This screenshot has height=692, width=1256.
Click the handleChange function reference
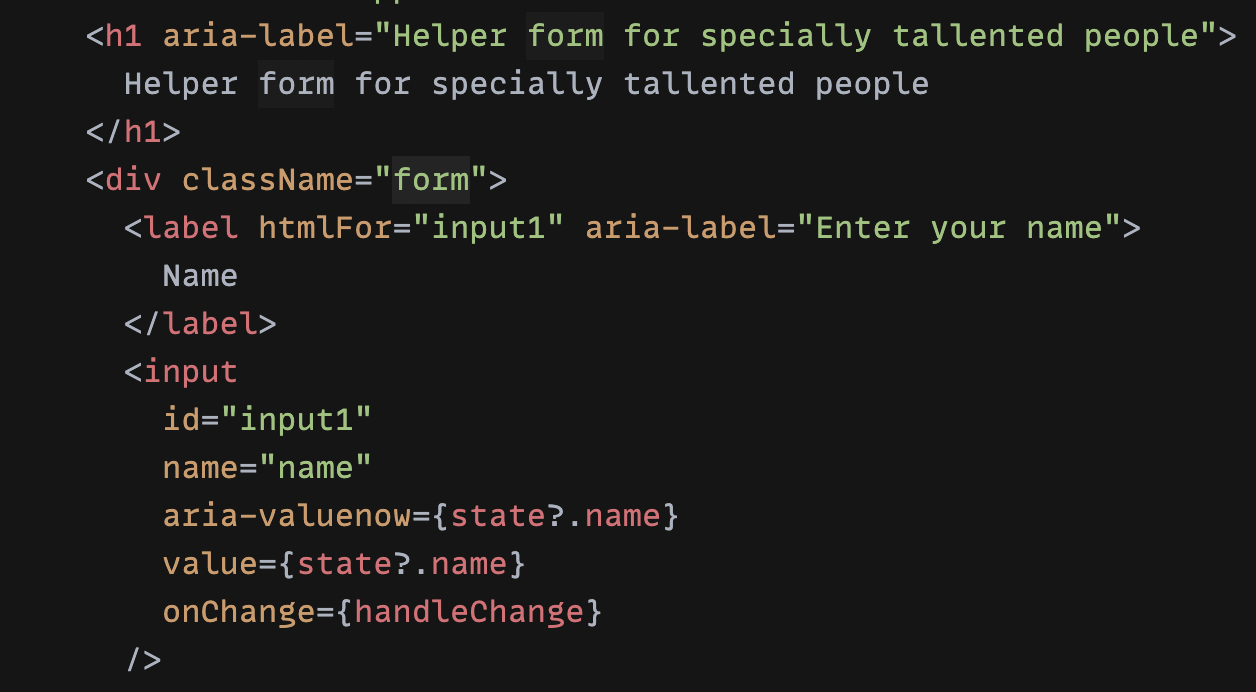pyautogui.click(x=468, y=612)
